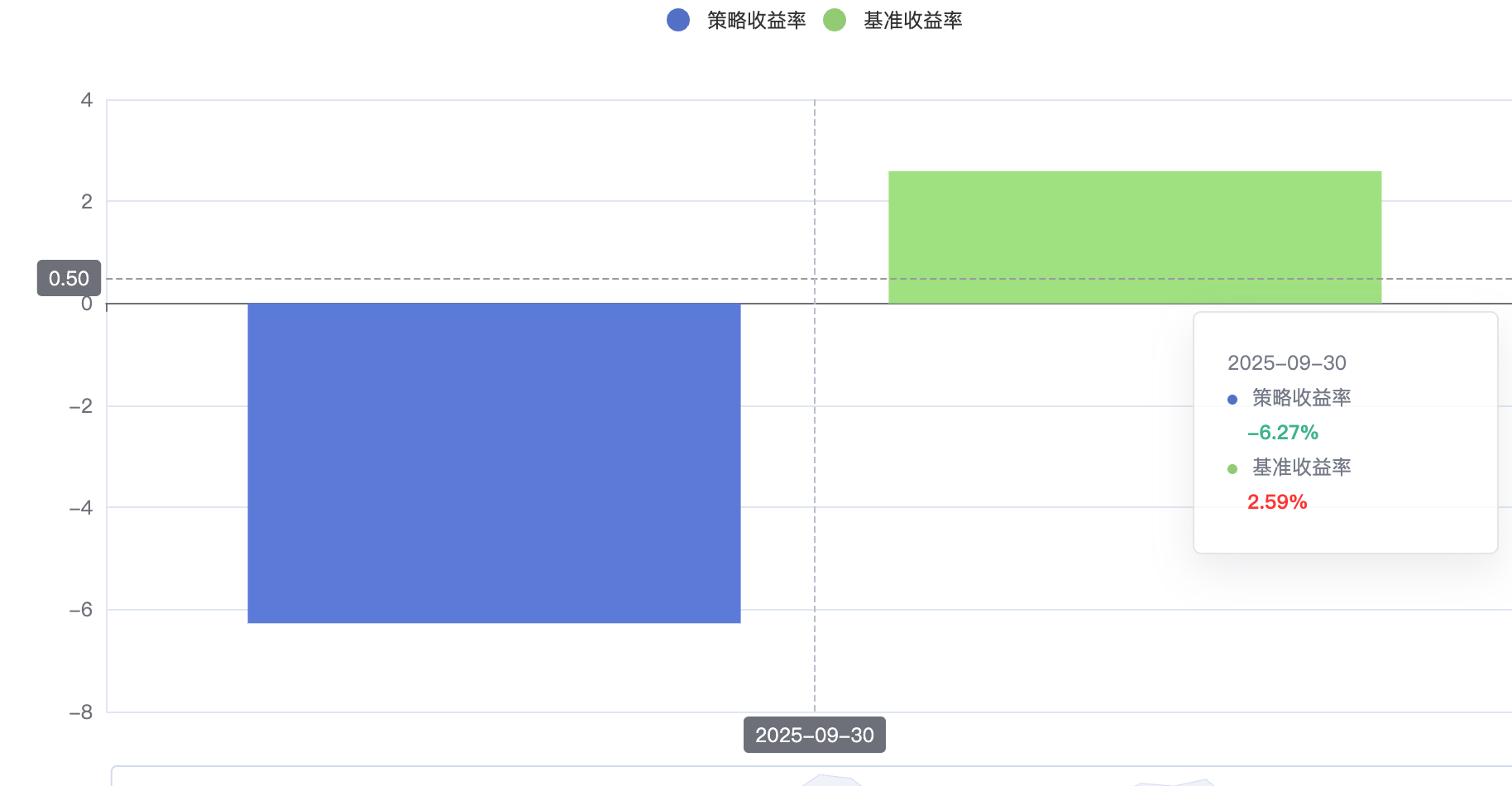Click the y-axis label 4
The width and height of the screenshot is (1512, 786).
87,100
